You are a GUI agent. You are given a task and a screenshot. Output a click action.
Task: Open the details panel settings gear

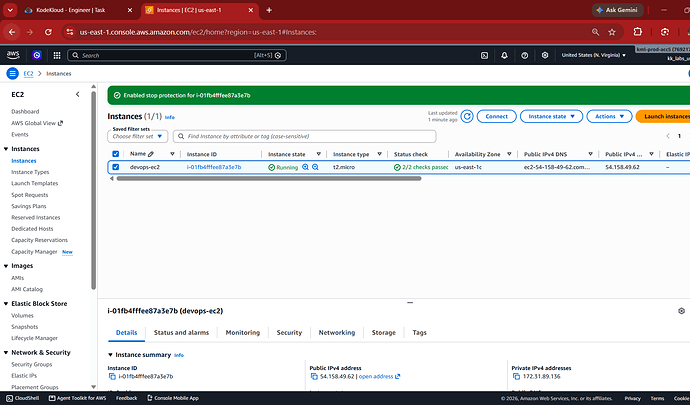pyautogui.click(x=682, y=311)
